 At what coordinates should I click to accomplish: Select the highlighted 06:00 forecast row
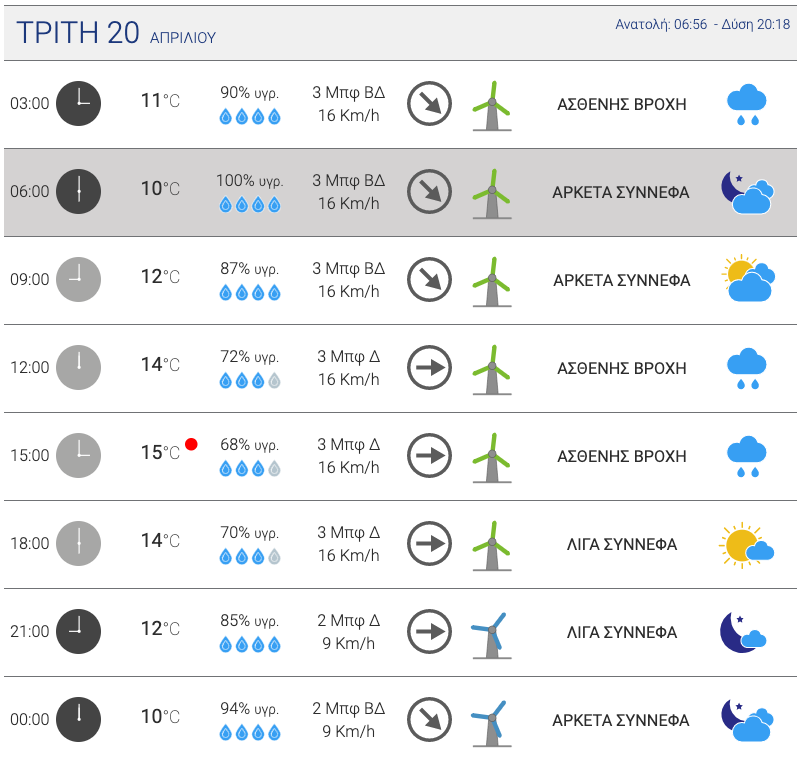(401, 192)
